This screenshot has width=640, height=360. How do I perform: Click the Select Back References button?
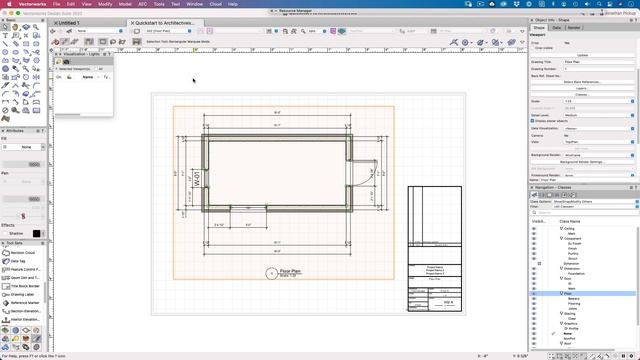click(x=582, y=82)
